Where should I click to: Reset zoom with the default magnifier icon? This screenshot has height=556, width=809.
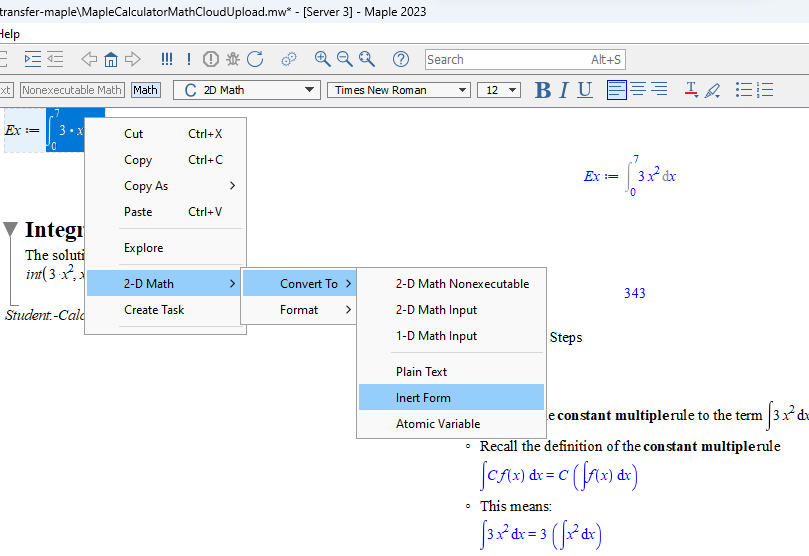point(367,59)
